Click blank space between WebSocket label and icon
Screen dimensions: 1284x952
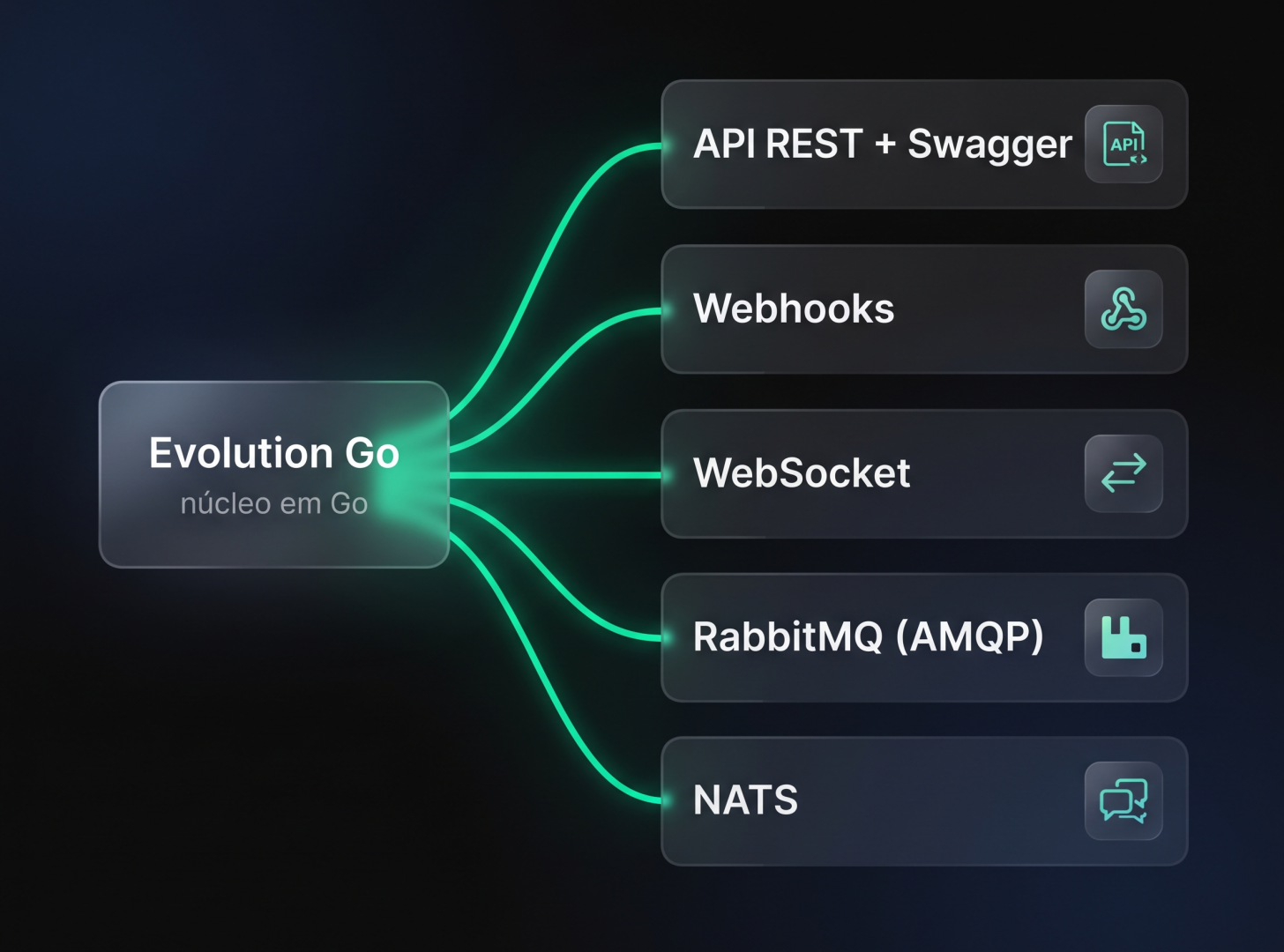pyautogui.click(x=997, y=473)
